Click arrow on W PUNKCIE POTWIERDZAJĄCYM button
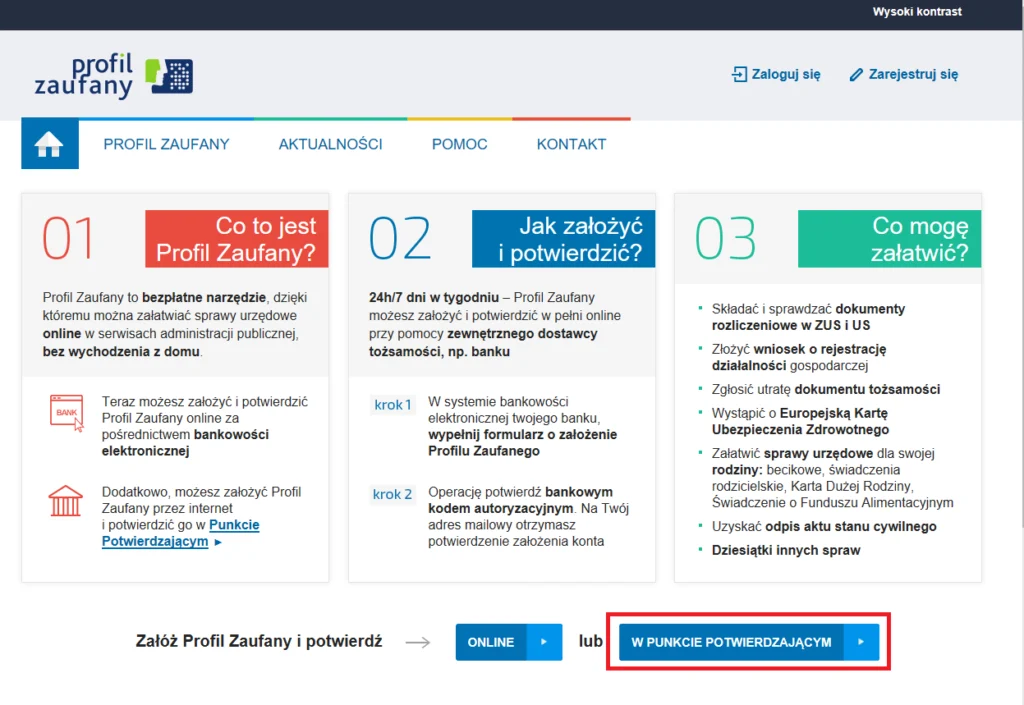Viewport: 1024px width, 705px height. click(861, 642)
